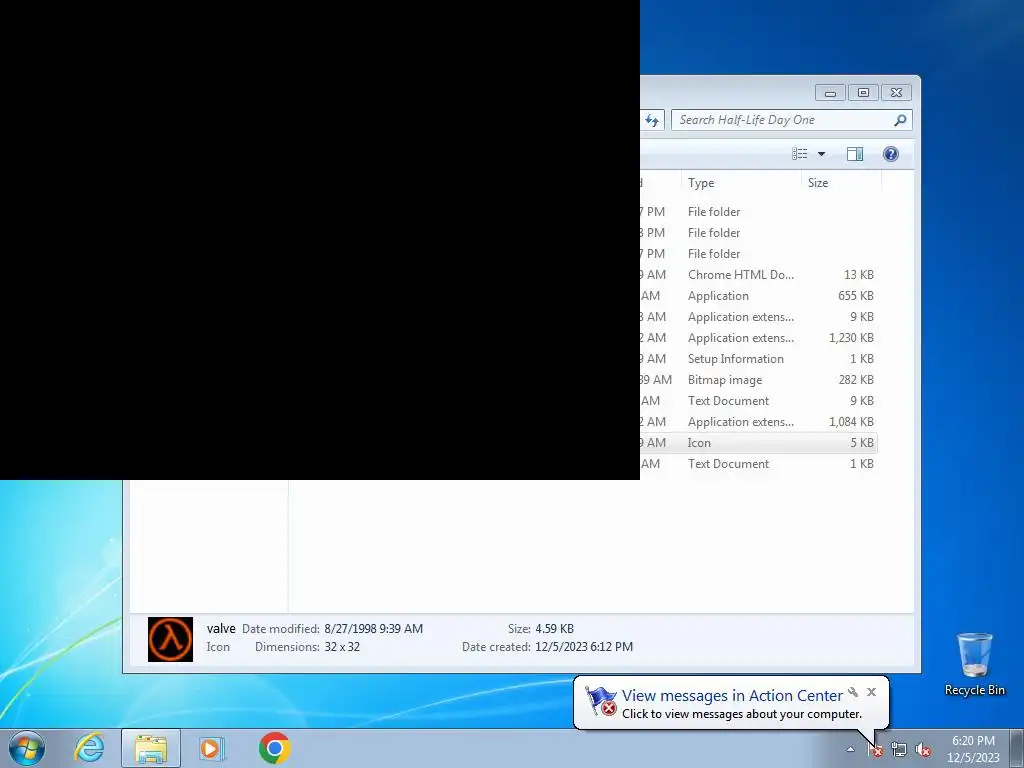Select the 9 KB Text Document row

[758, 400]
